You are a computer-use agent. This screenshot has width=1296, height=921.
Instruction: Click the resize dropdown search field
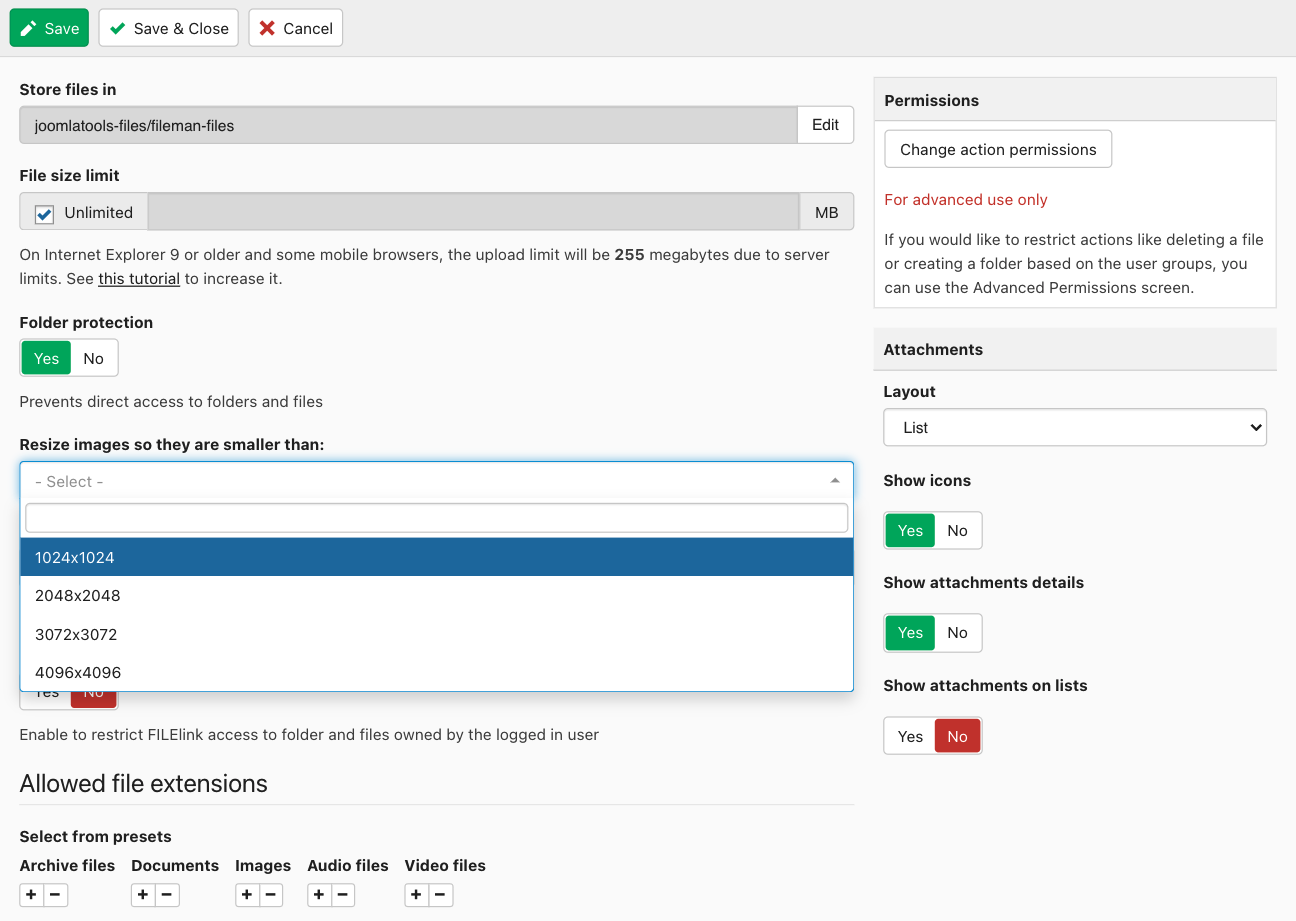pyautogui.click(x=436, y=518)
